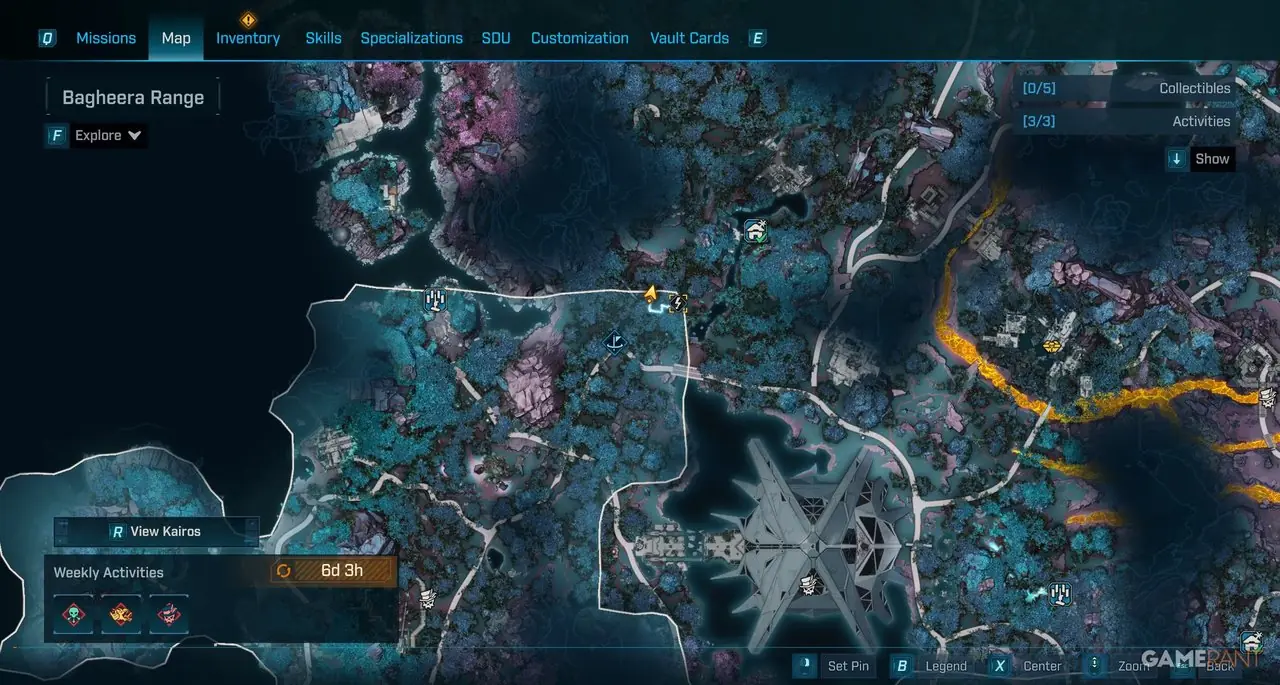The height and width of the screenshot is (685, 1280).
Task: Click the Collectibles 0/5 counter row
Action: (1125, 88)
